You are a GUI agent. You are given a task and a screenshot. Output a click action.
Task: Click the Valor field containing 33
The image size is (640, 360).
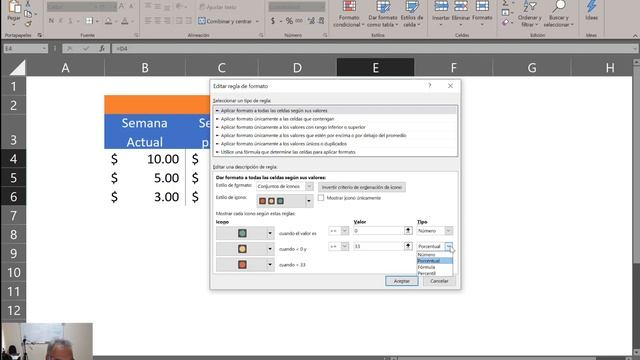378,246
